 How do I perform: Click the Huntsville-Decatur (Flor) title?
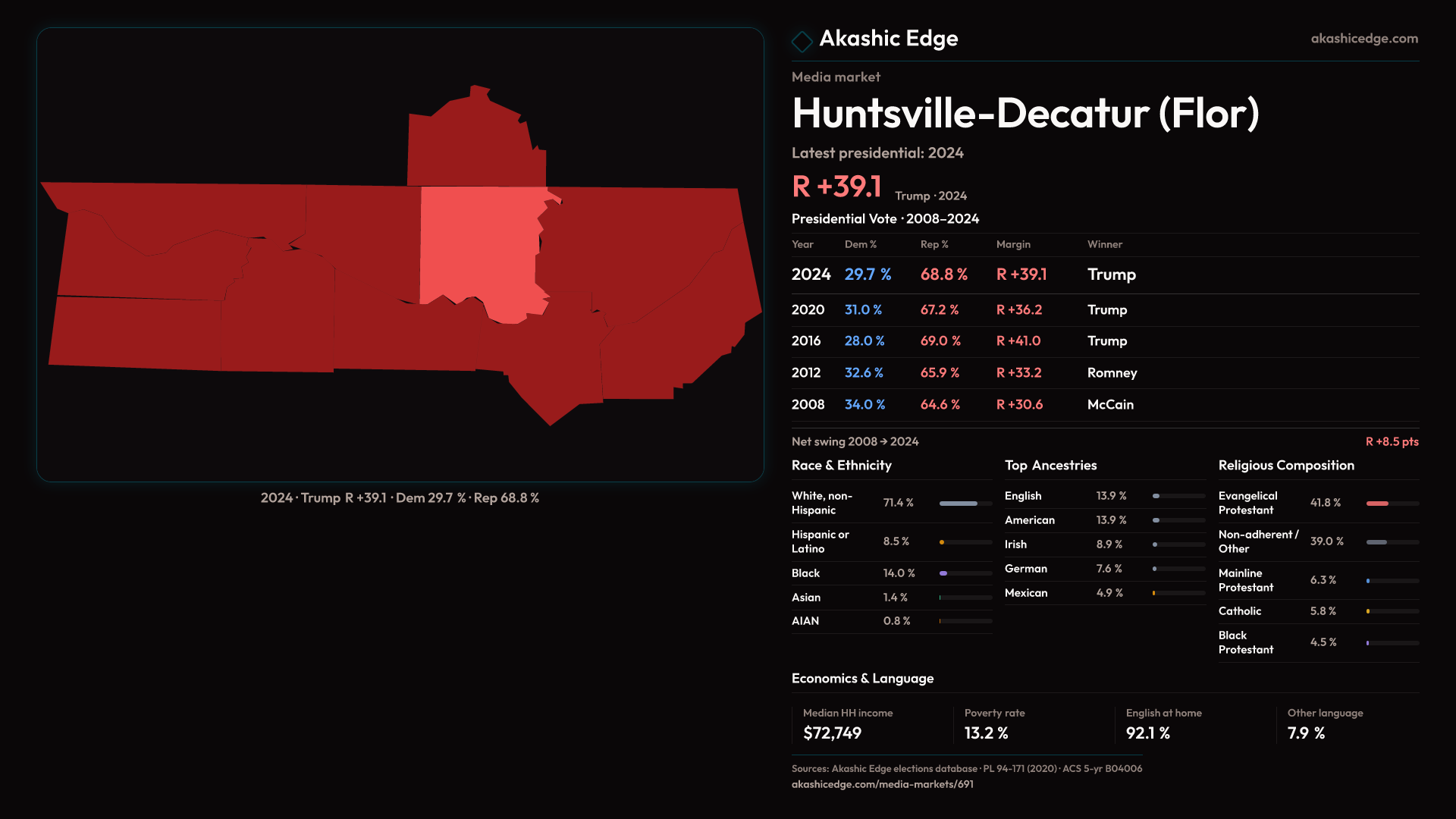coord(1025,114)
